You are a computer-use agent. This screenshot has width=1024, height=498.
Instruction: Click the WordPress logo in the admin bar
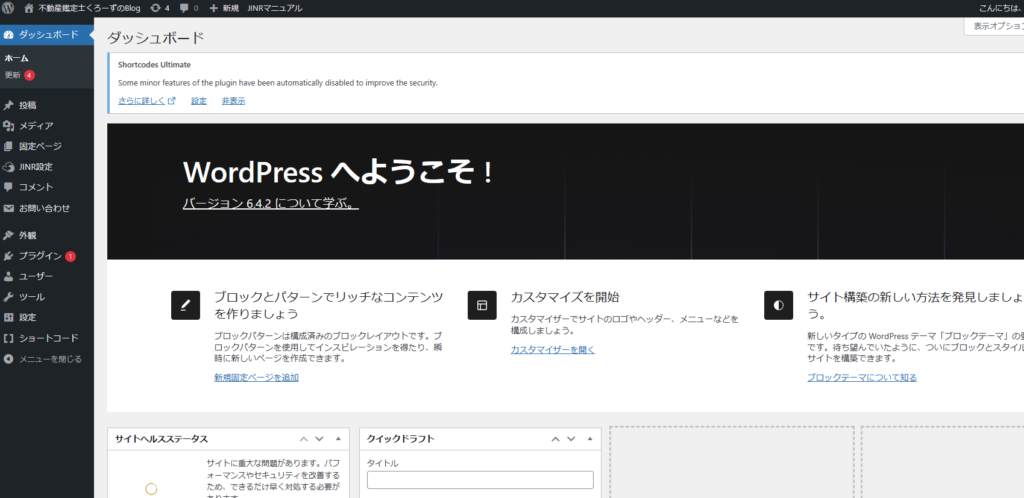[x=8, y=8]
